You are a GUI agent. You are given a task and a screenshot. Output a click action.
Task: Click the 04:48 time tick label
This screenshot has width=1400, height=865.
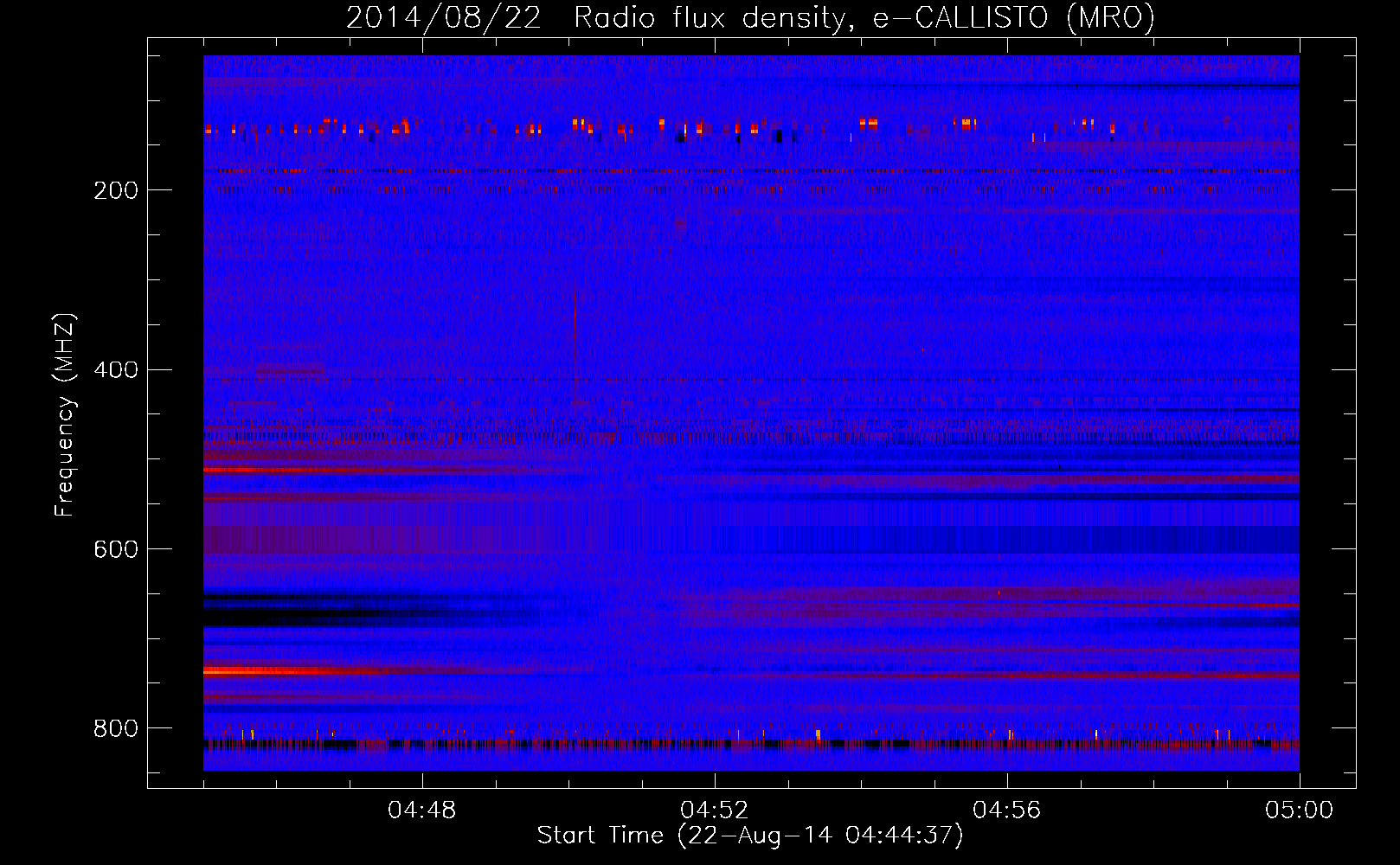422,811
